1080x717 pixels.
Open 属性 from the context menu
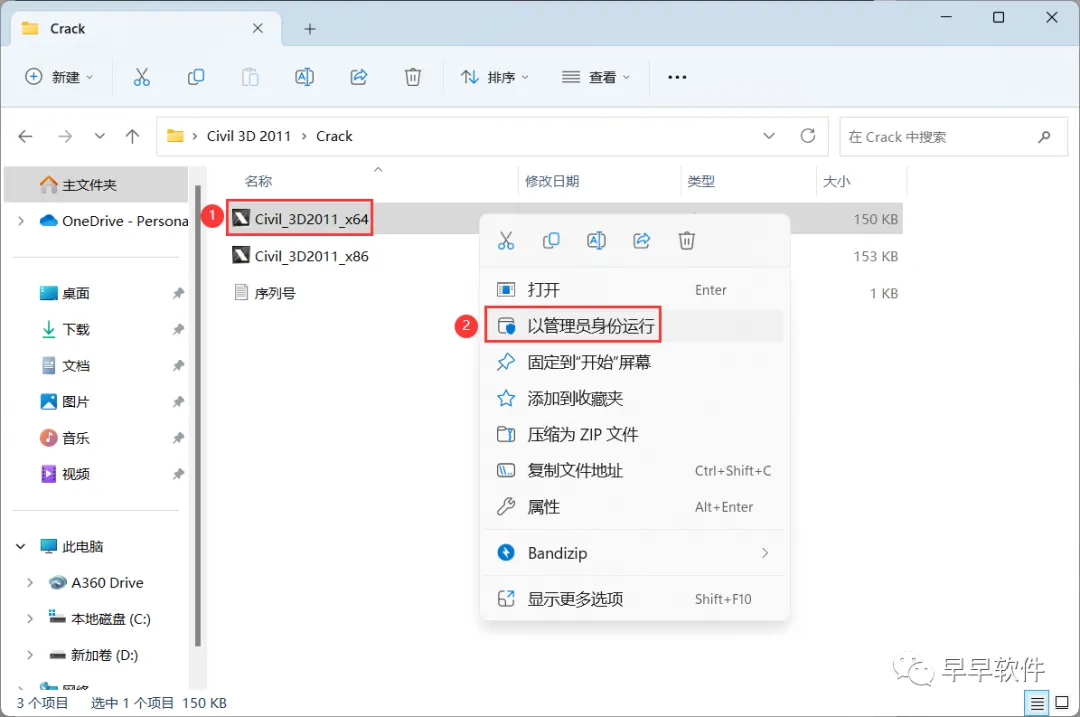[634, 507]
